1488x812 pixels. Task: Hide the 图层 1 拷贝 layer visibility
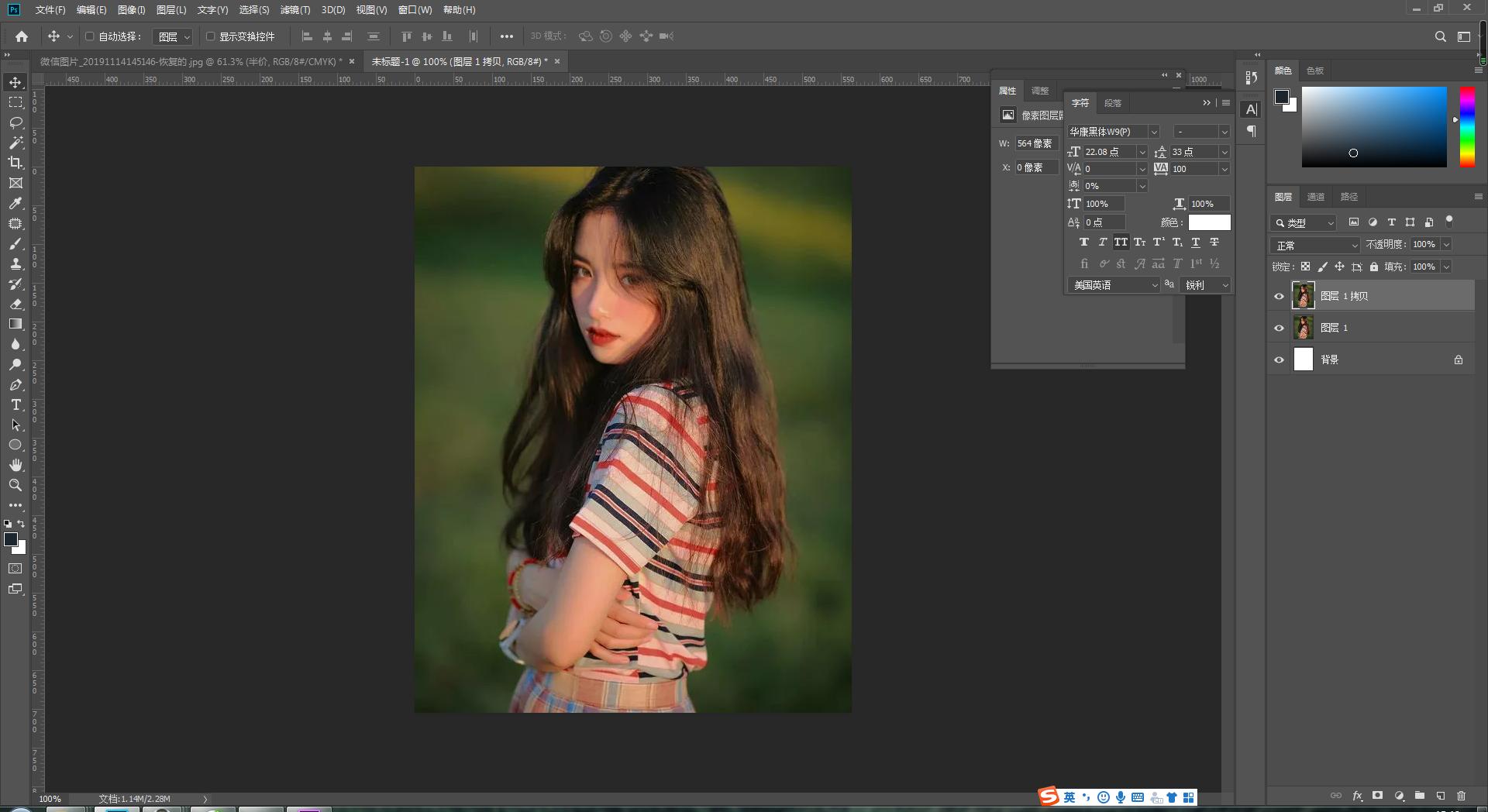click(1279, 296)
